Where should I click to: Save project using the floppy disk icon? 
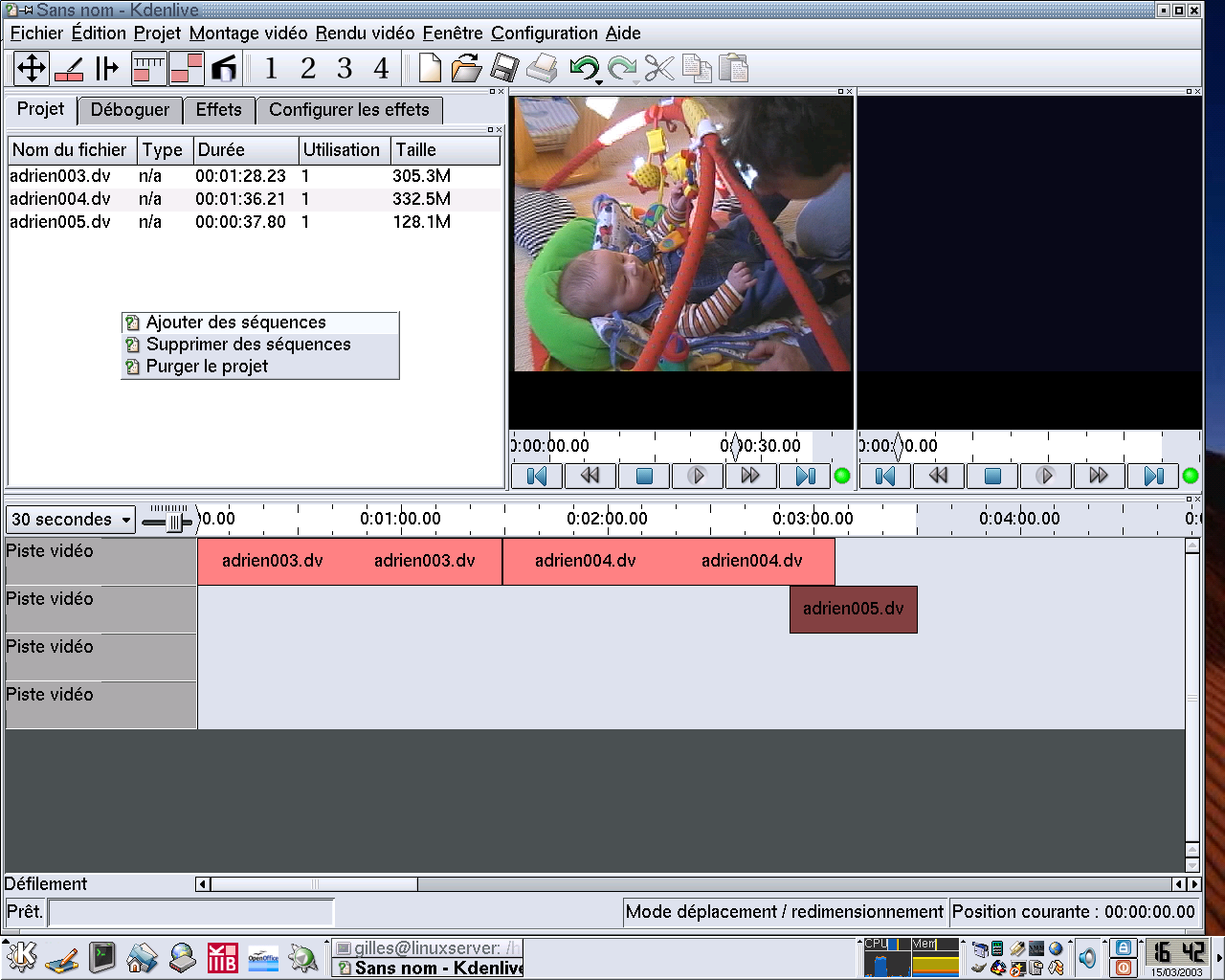(x=504, y=69)
